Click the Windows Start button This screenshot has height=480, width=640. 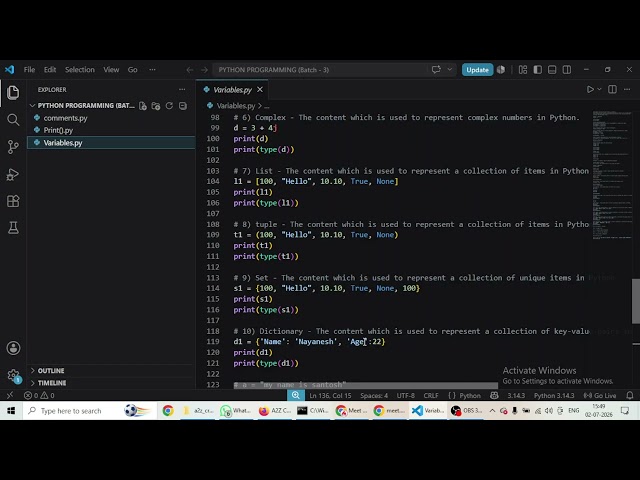click(x=11, y=411)
